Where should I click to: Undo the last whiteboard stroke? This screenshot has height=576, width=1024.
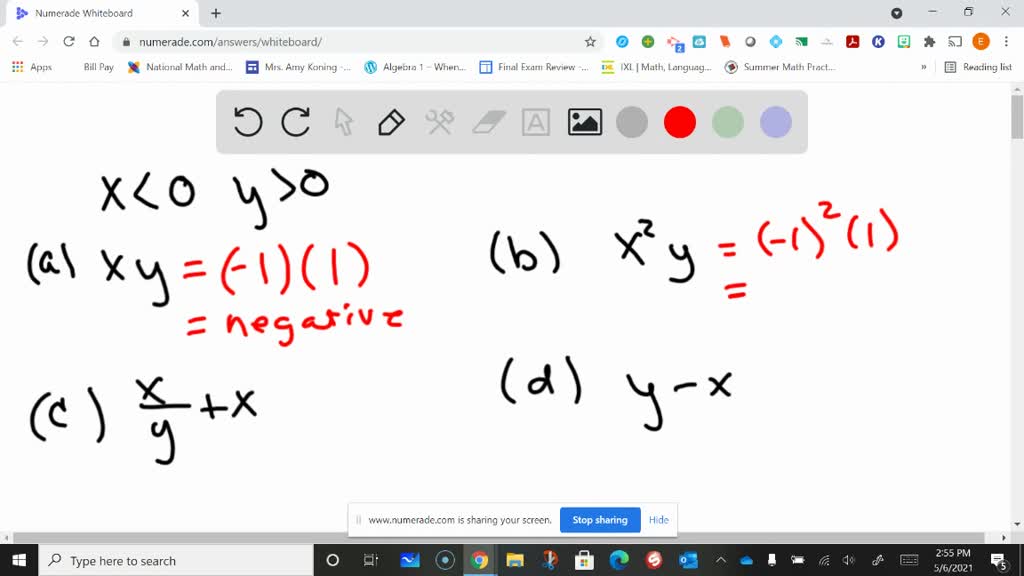pos(248,122)
